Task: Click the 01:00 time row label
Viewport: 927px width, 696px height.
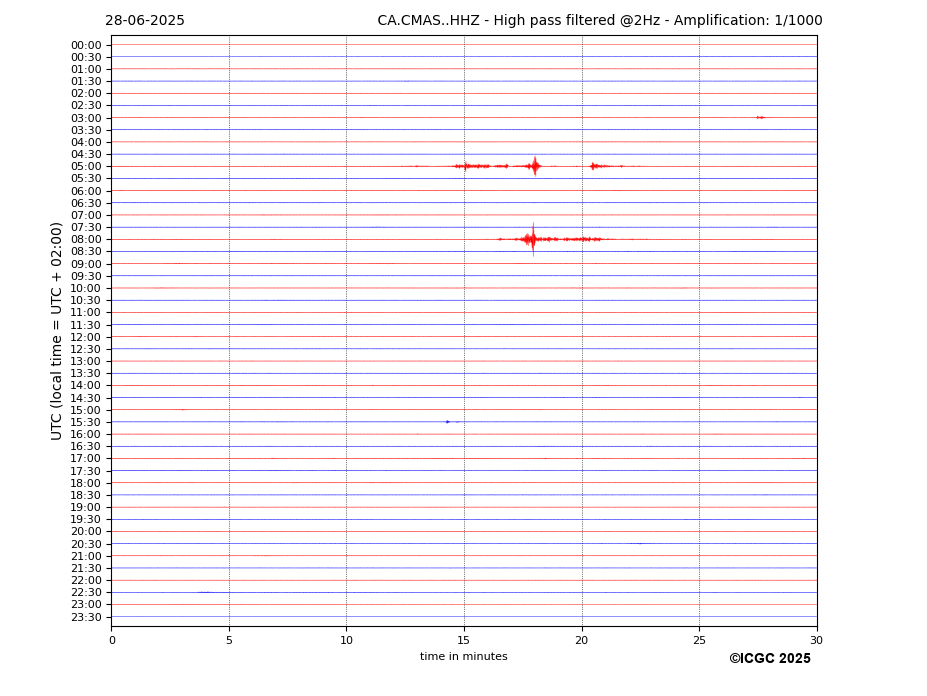Action: point(86,69)
